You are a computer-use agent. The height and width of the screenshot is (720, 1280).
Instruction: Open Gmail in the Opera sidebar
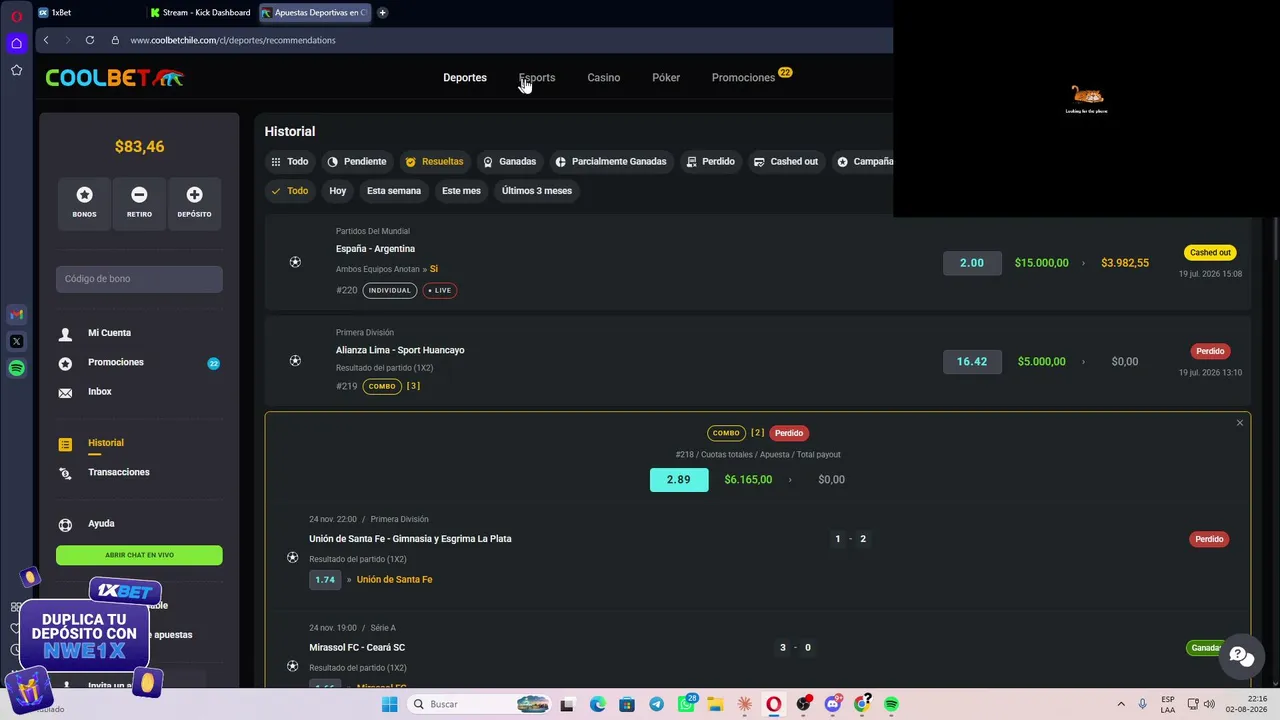pyautogui.click(x=16, y=315)
